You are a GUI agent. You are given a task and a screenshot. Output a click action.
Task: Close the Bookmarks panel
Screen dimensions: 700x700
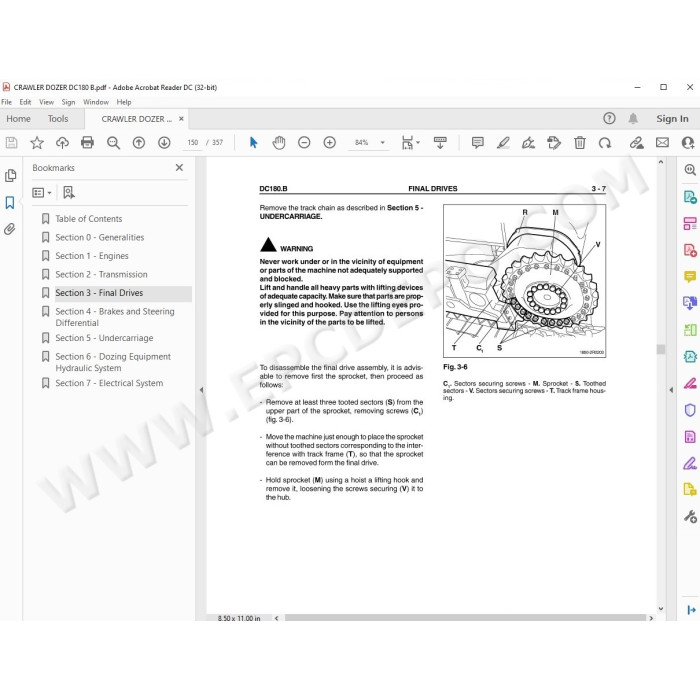[x=179, y=167]
